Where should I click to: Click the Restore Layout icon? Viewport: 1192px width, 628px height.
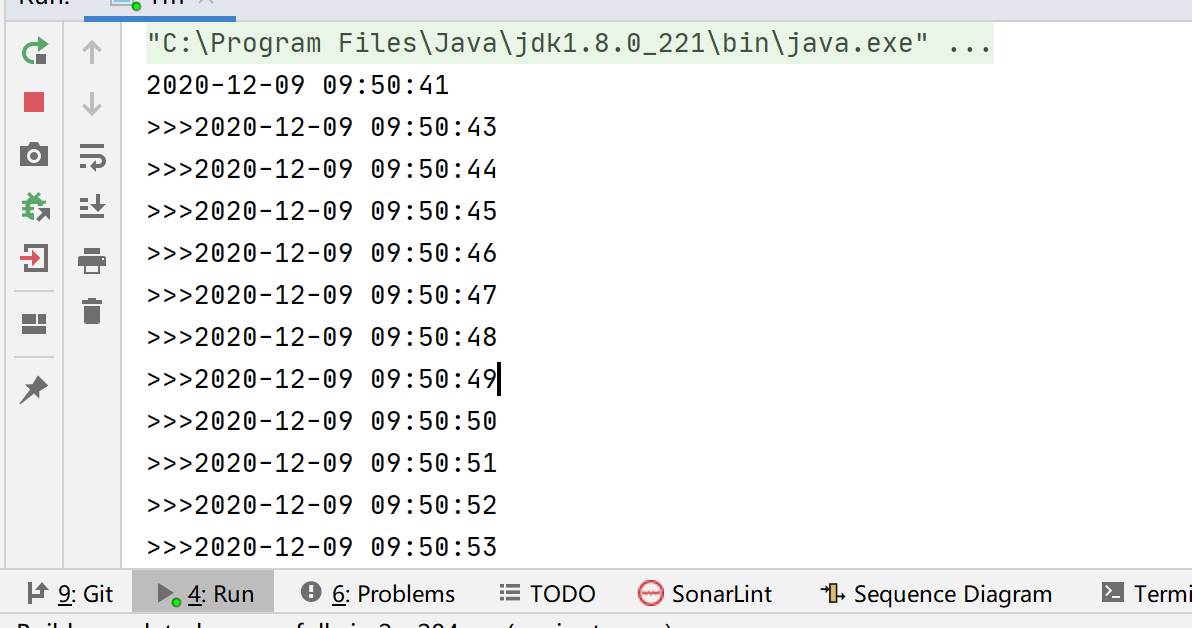pyautogui.click(x=34, y=323)
